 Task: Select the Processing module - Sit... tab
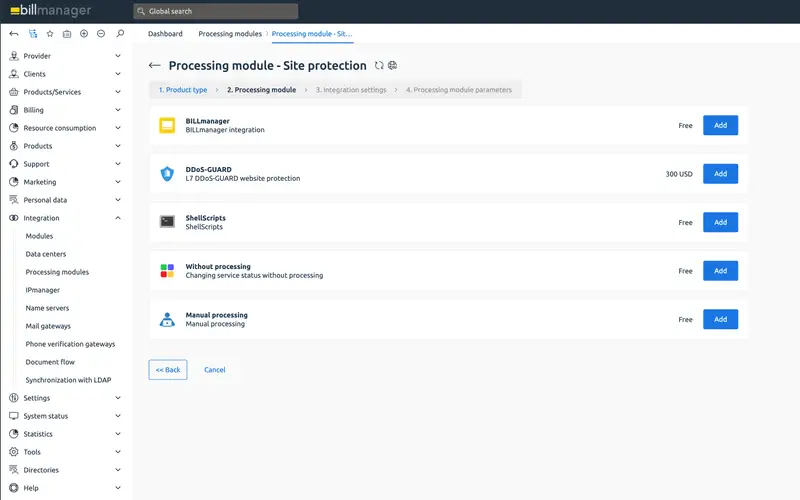312,34
